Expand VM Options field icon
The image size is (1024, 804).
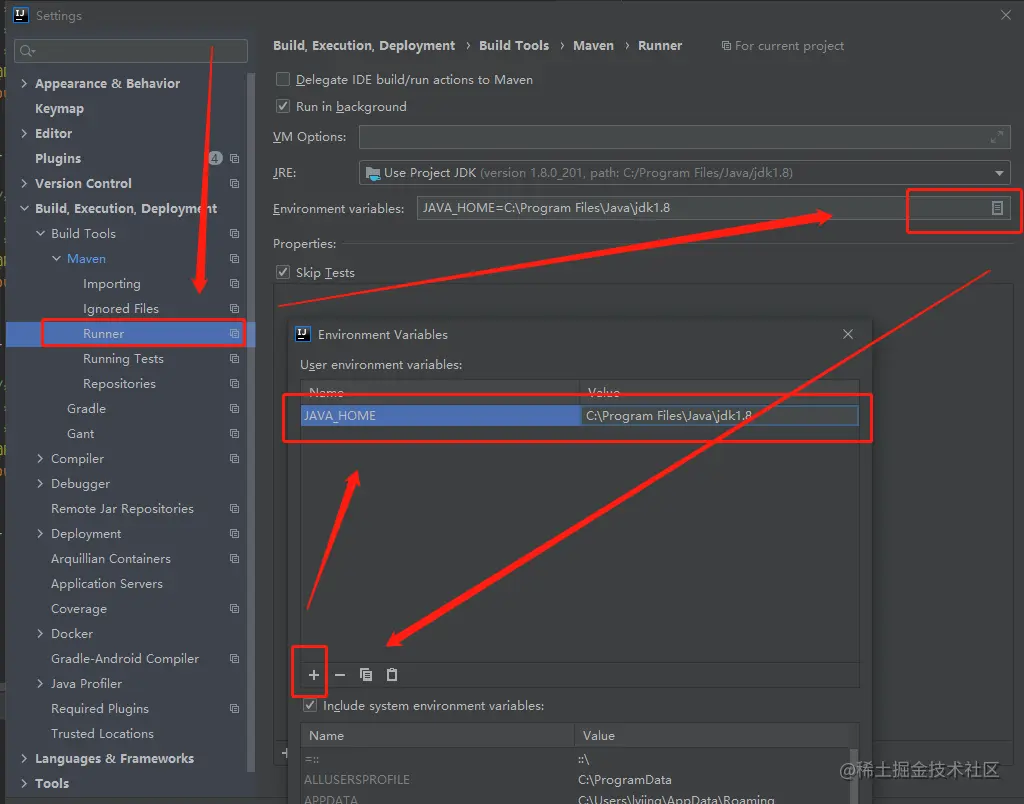pyautogui.click(x=997, y=137)
